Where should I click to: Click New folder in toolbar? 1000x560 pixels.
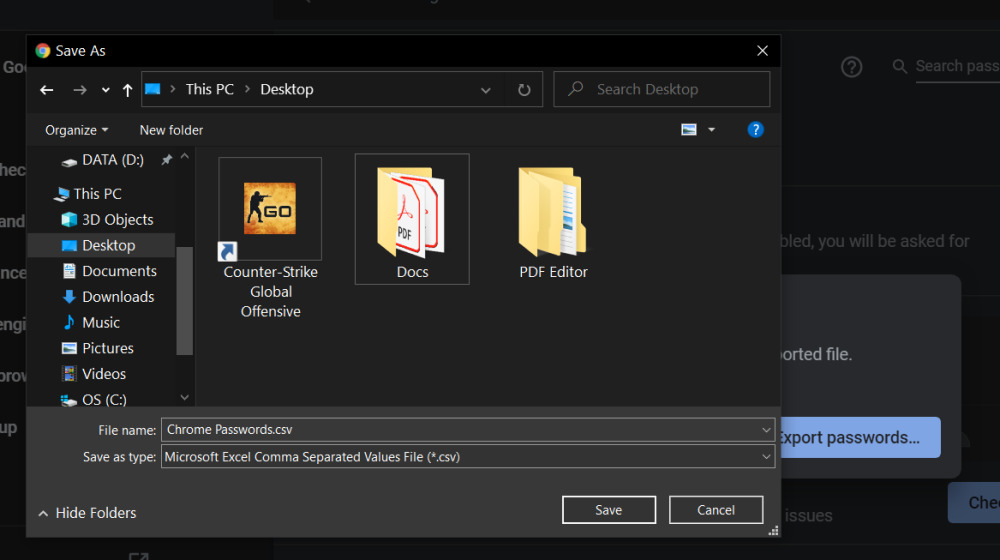coord(171,130)
